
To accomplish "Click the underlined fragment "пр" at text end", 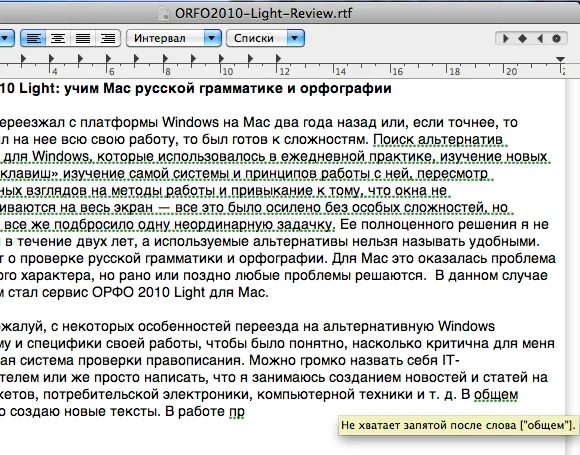I will [x=236, y=412].
